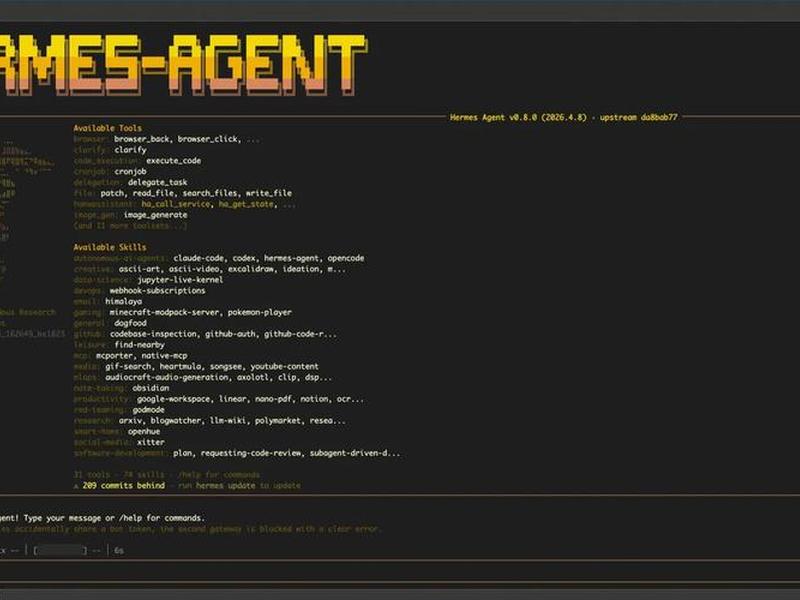This screenshot has height=600, width=800.
Task: Click the 'hermes-agent' skill name
Action: pyautogui.click(x=291, y=258)
